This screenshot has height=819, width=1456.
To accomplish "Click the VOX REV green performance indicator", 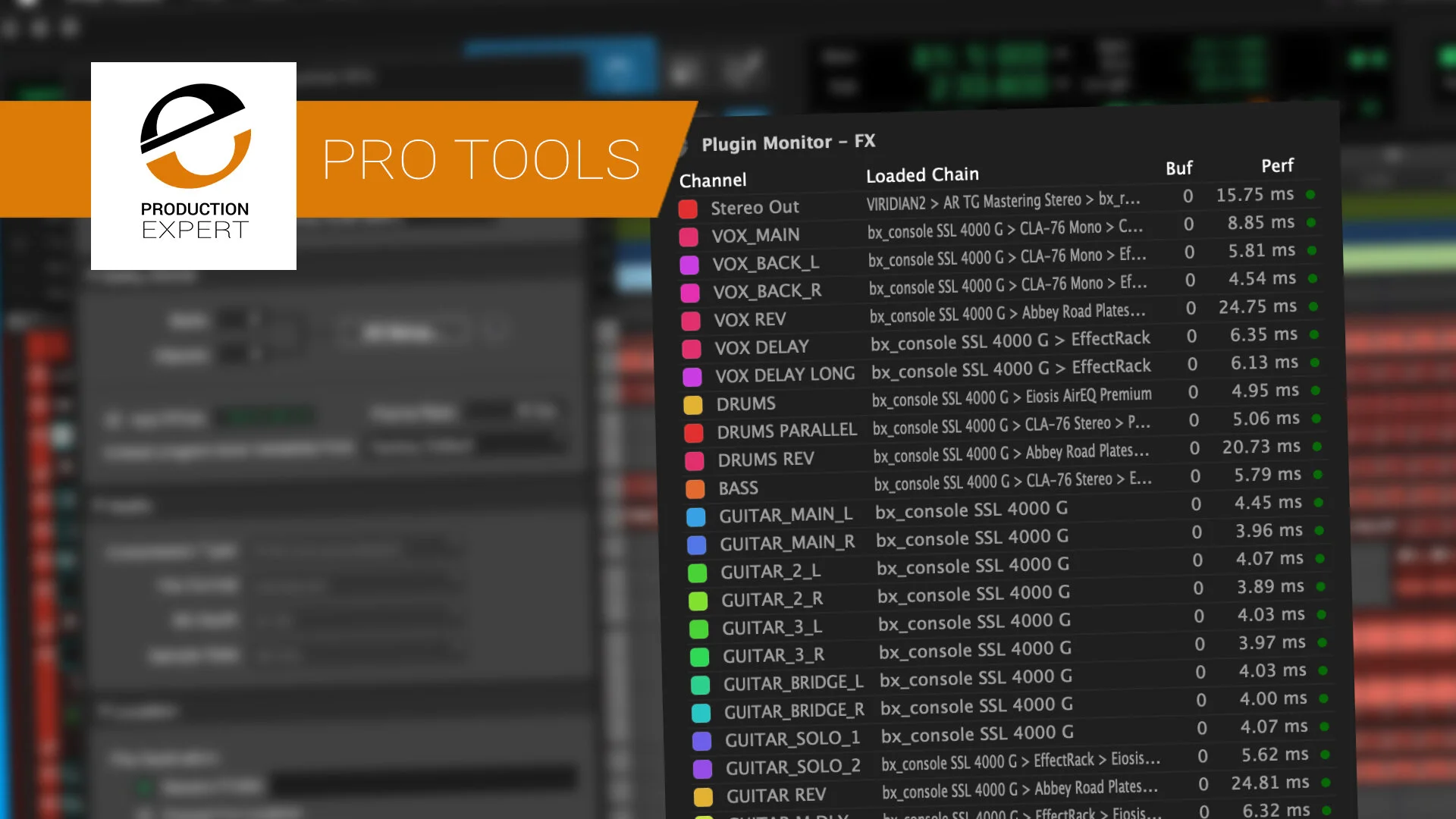I will tap(1313, 306).
